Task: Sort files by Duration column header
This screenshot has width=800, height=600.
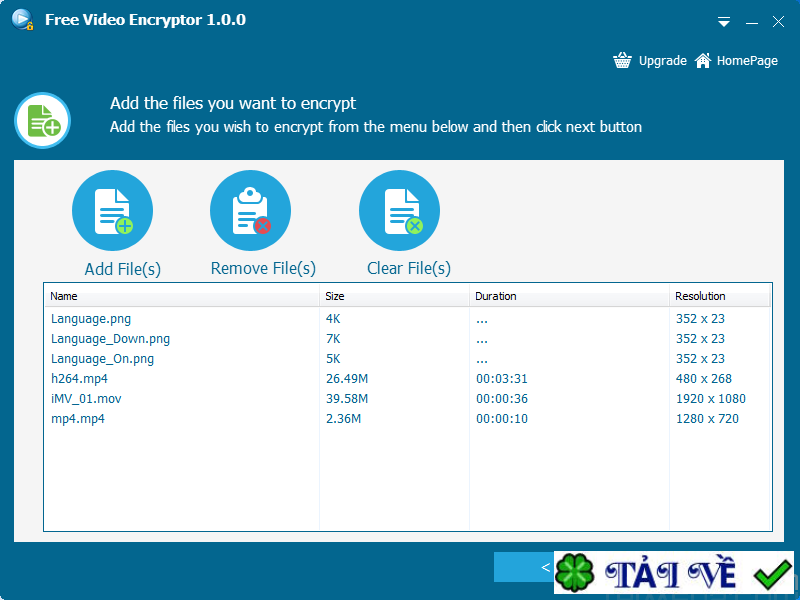Action: pyautogui.click(x=496, y=296)
